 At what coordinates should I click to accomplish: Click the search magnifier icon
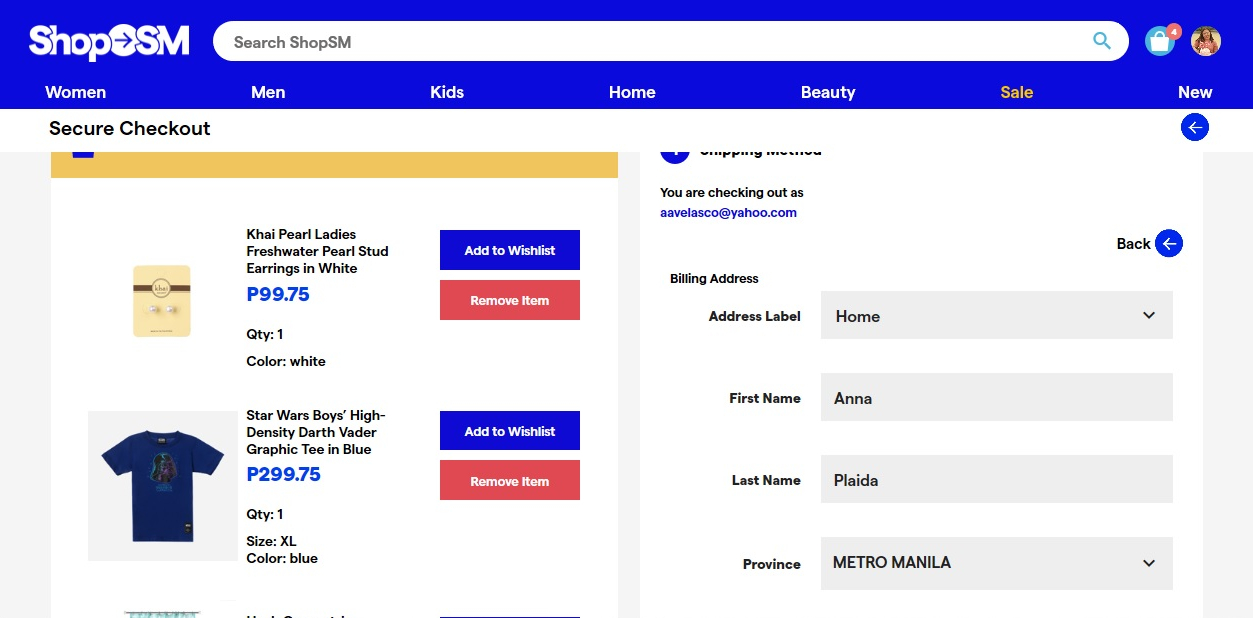(x=1101, y=41)
